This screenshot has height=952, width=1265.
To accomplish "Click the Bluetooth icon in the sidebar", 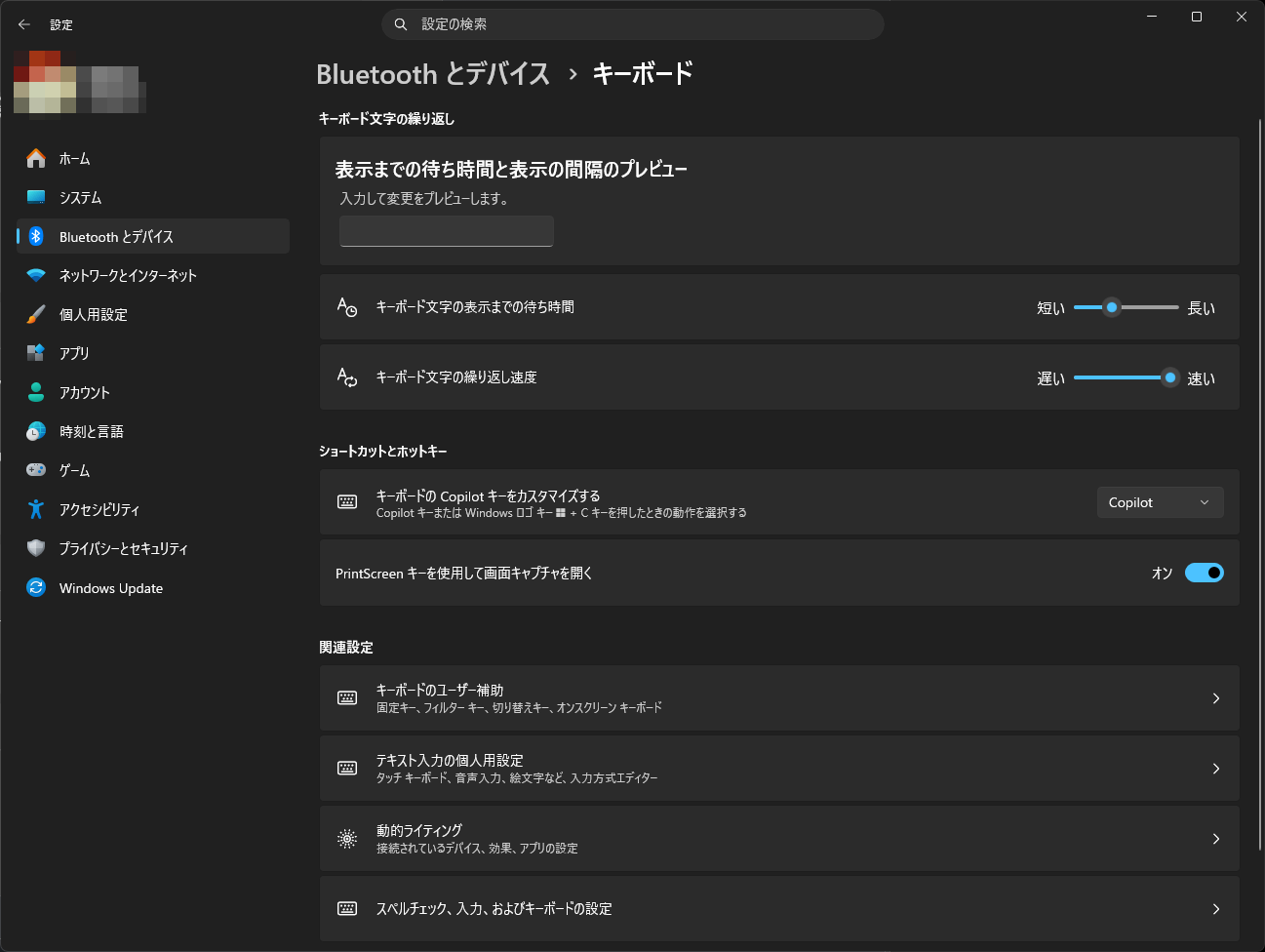I will [x=36, y=236].
